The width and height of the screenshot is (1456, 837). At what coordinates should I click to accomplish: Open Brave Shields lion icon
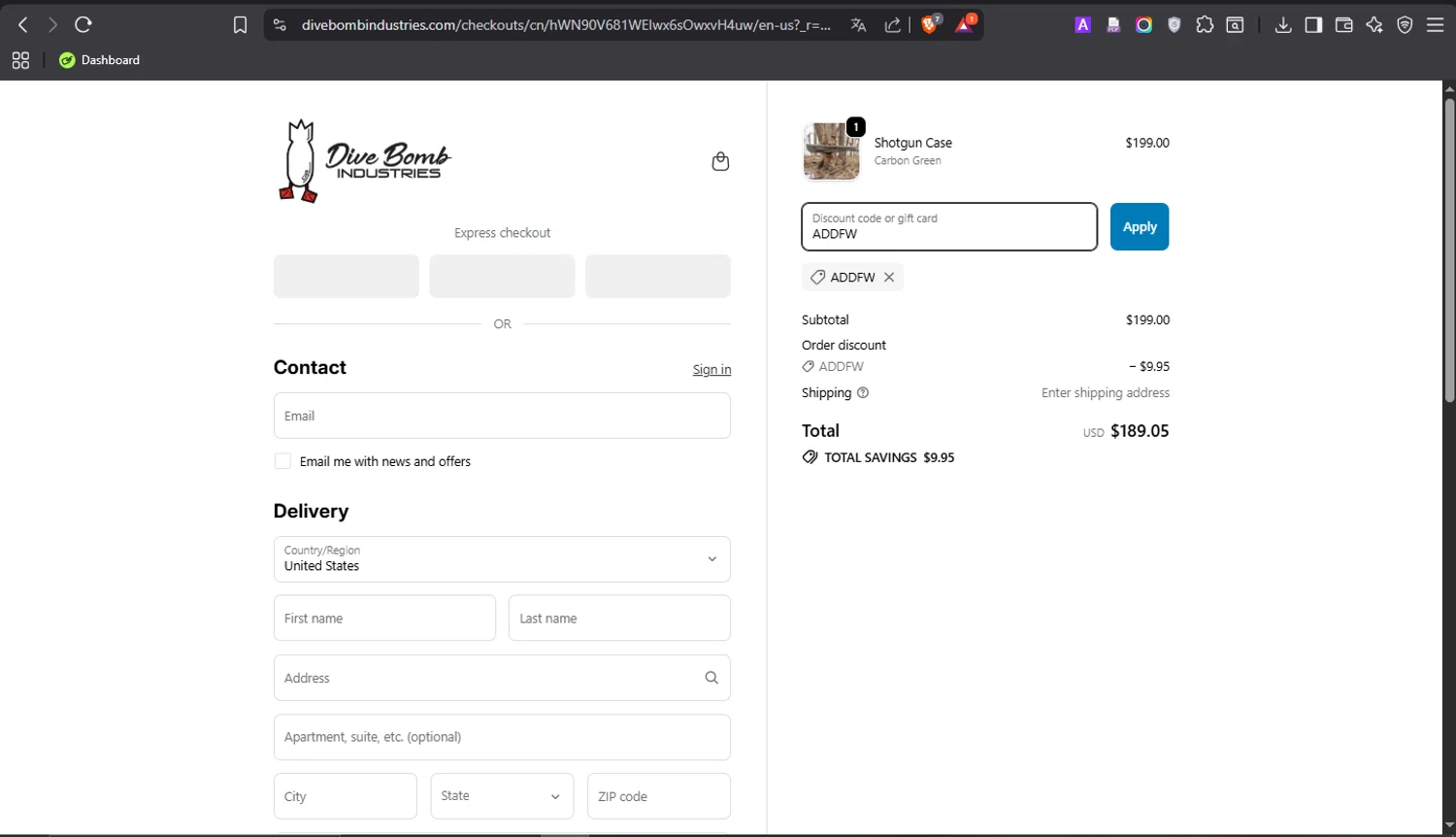[x=930, y=25]
